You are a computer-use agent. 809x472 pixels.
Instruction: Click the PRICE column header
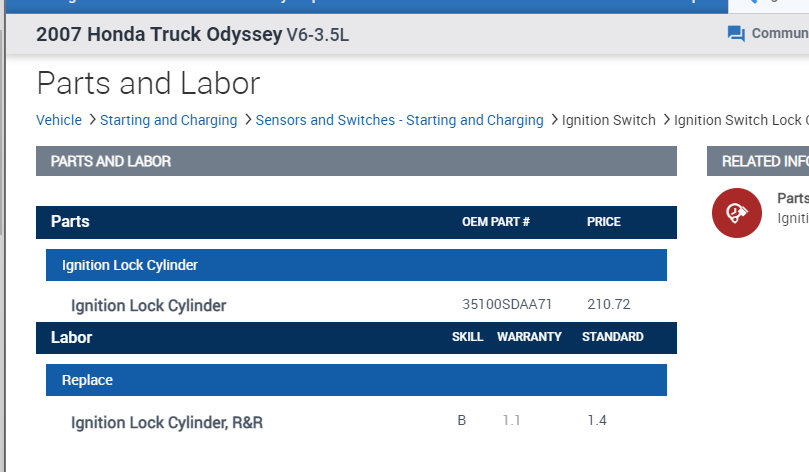[x=603, y=222]
